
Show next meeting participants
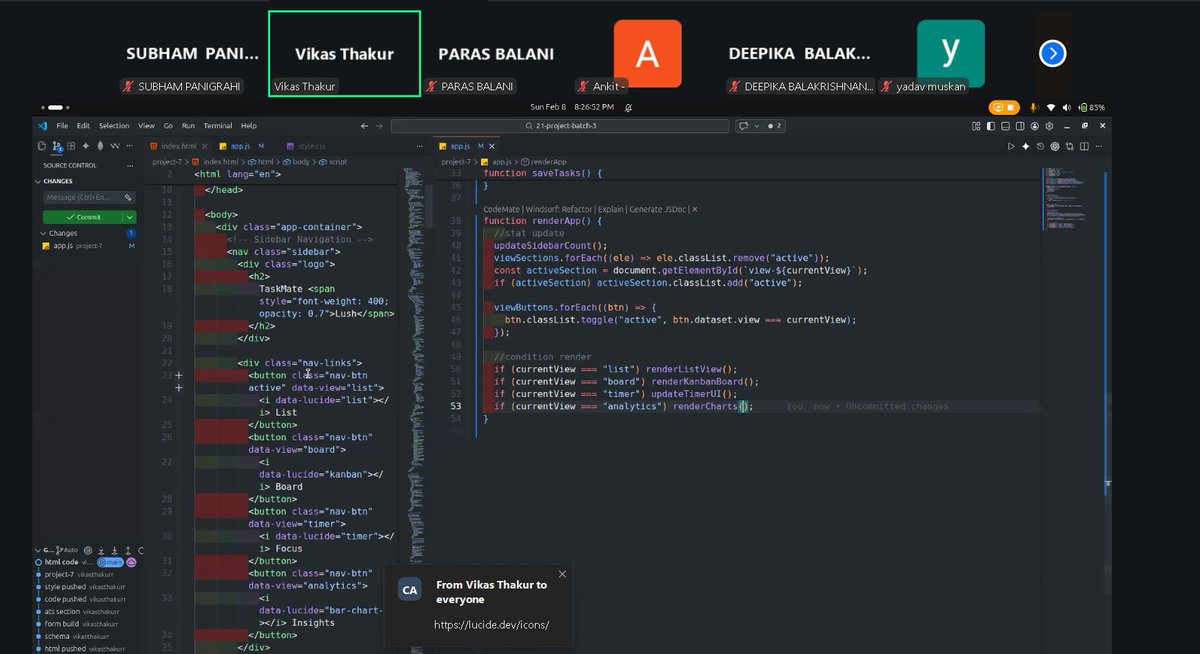1052,54
